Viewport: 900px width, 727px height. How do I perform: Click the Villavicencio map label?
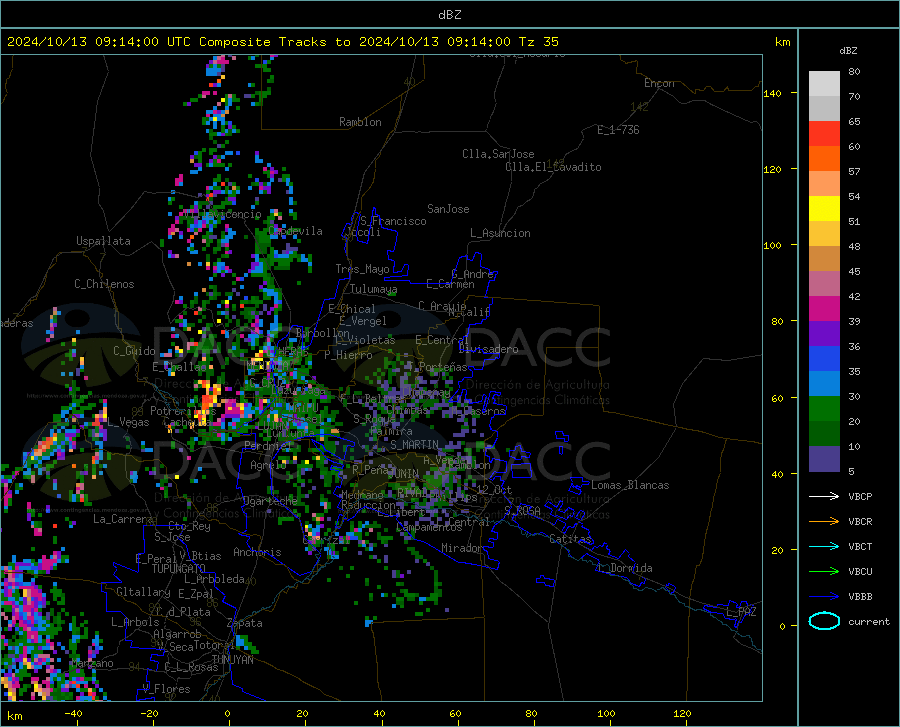pos(223,214)
